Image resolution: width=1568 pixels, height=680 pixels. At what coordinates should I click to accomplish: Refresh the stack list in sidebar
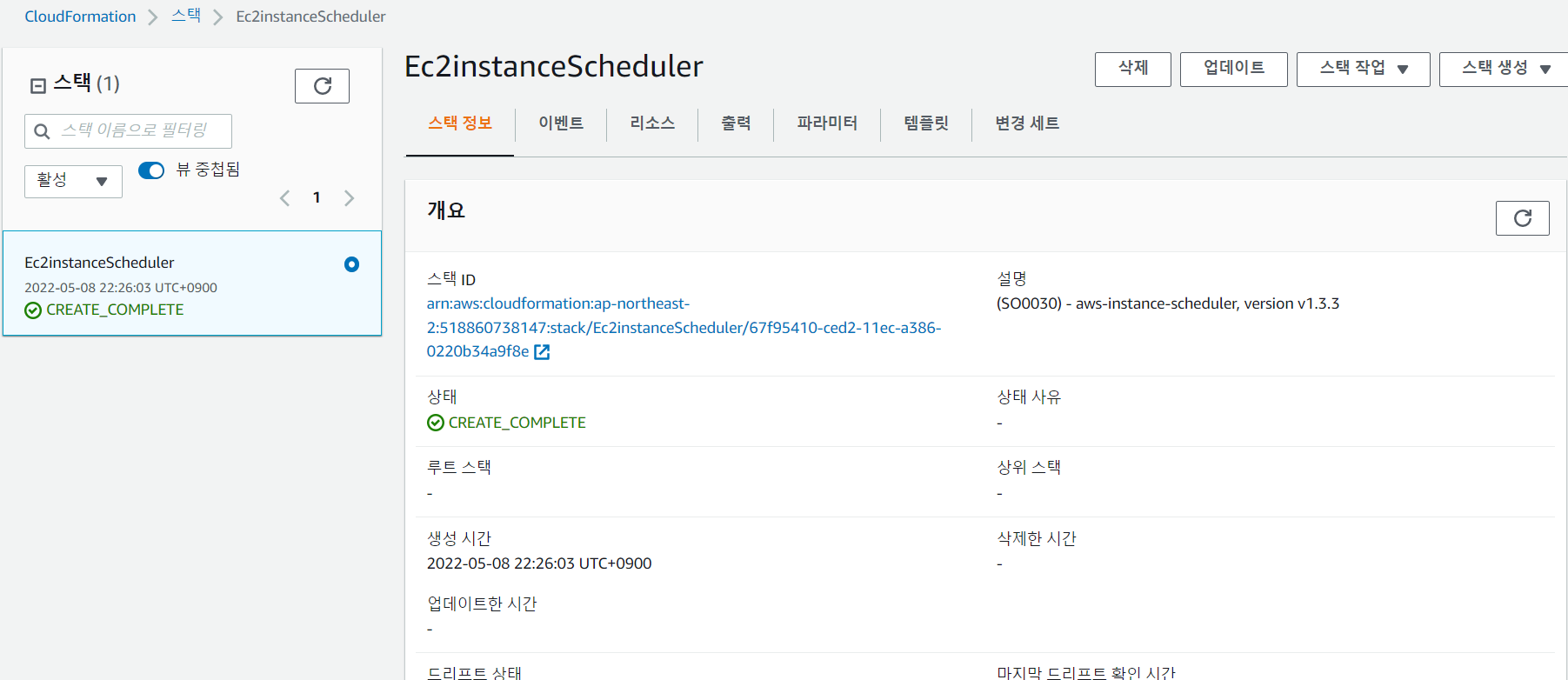pos(322,86)
